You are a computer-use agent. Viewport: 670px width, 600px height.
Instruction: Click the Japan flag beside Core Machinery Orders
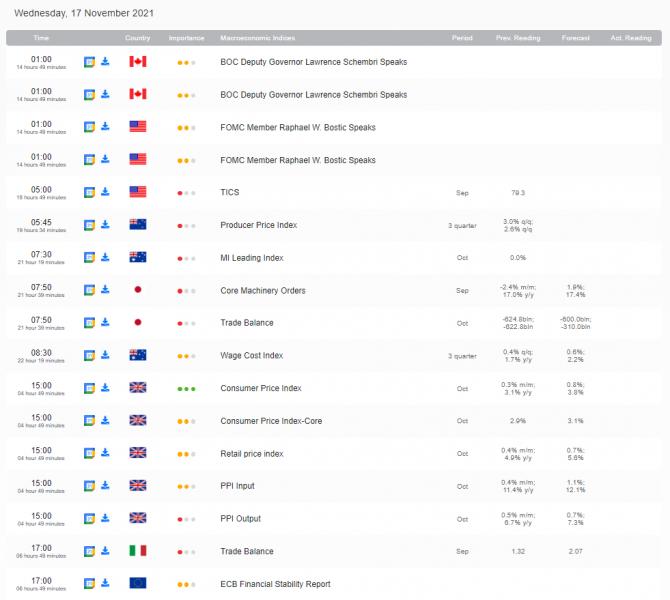(138, 290)
